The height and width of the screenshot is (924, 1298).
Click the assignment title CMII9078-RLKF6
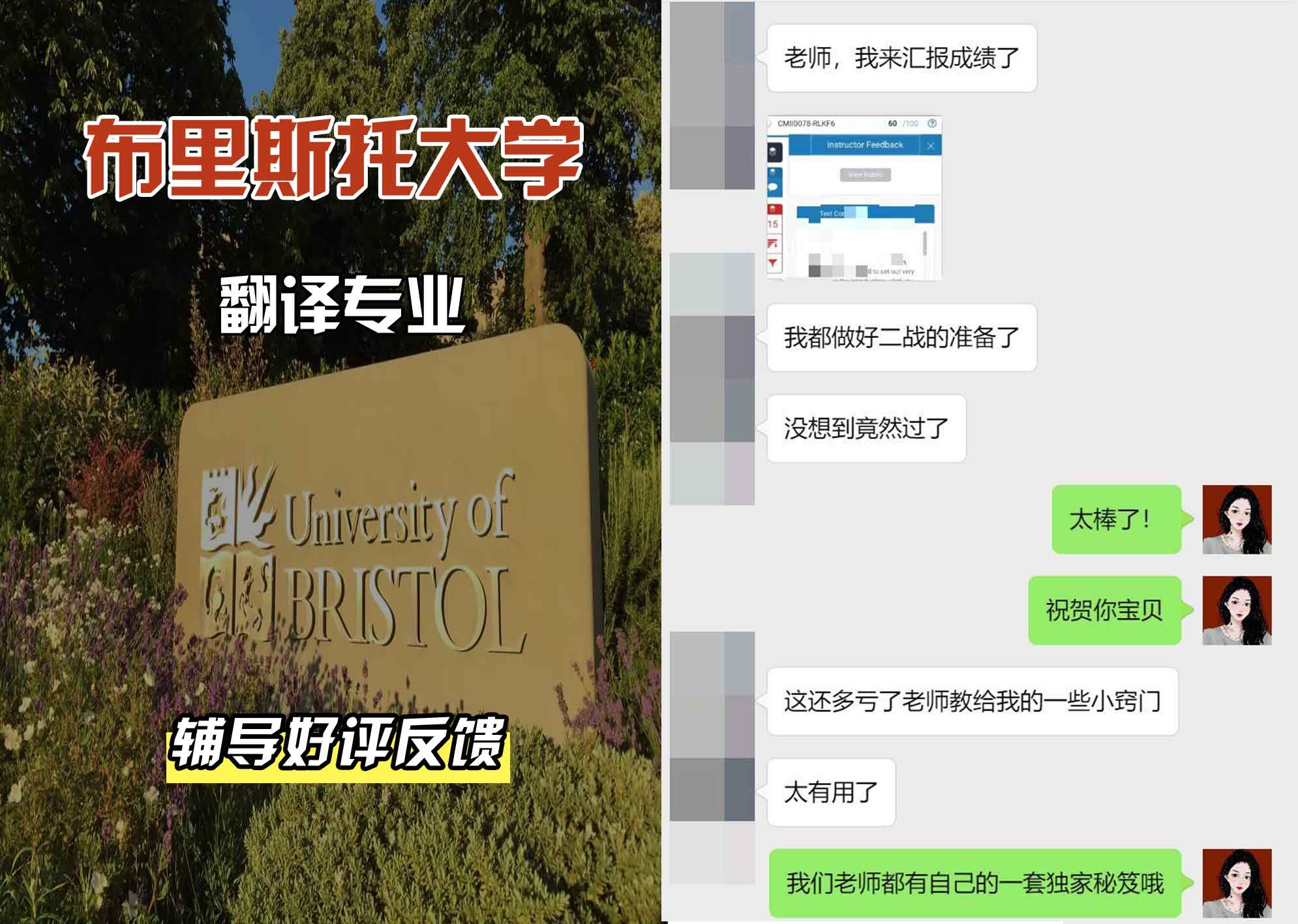click(806, 123)
